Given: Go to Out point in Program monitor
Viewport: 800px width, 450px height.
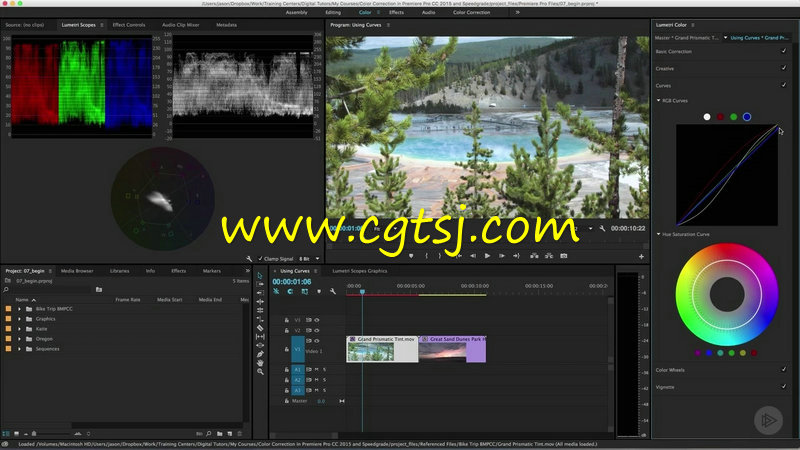Looking at the screenshot, I should point(516,256).
